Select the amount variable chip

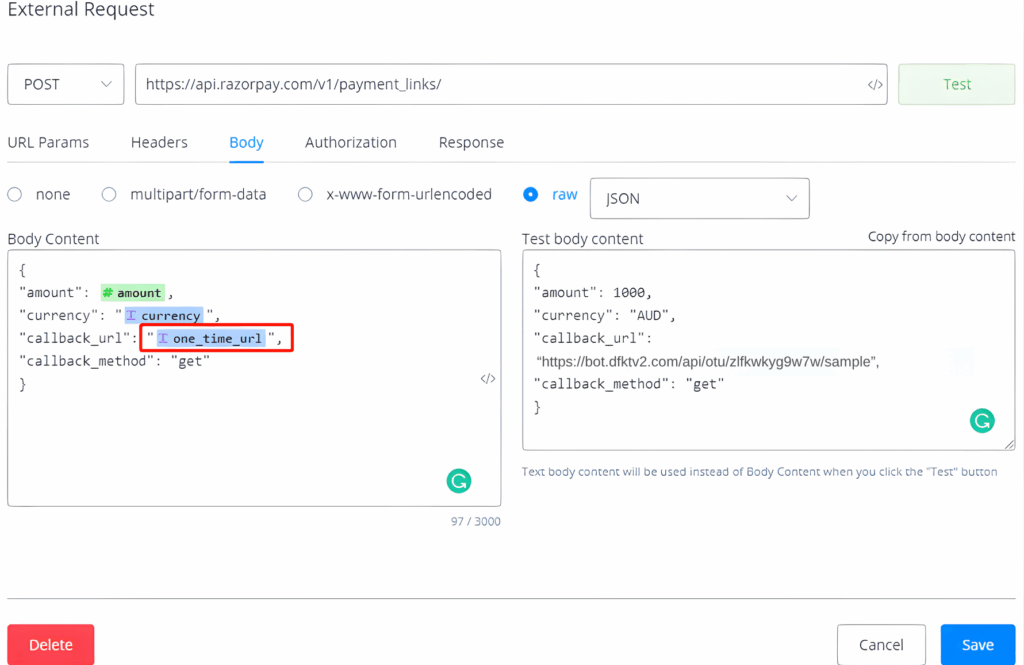pos(133,293)
